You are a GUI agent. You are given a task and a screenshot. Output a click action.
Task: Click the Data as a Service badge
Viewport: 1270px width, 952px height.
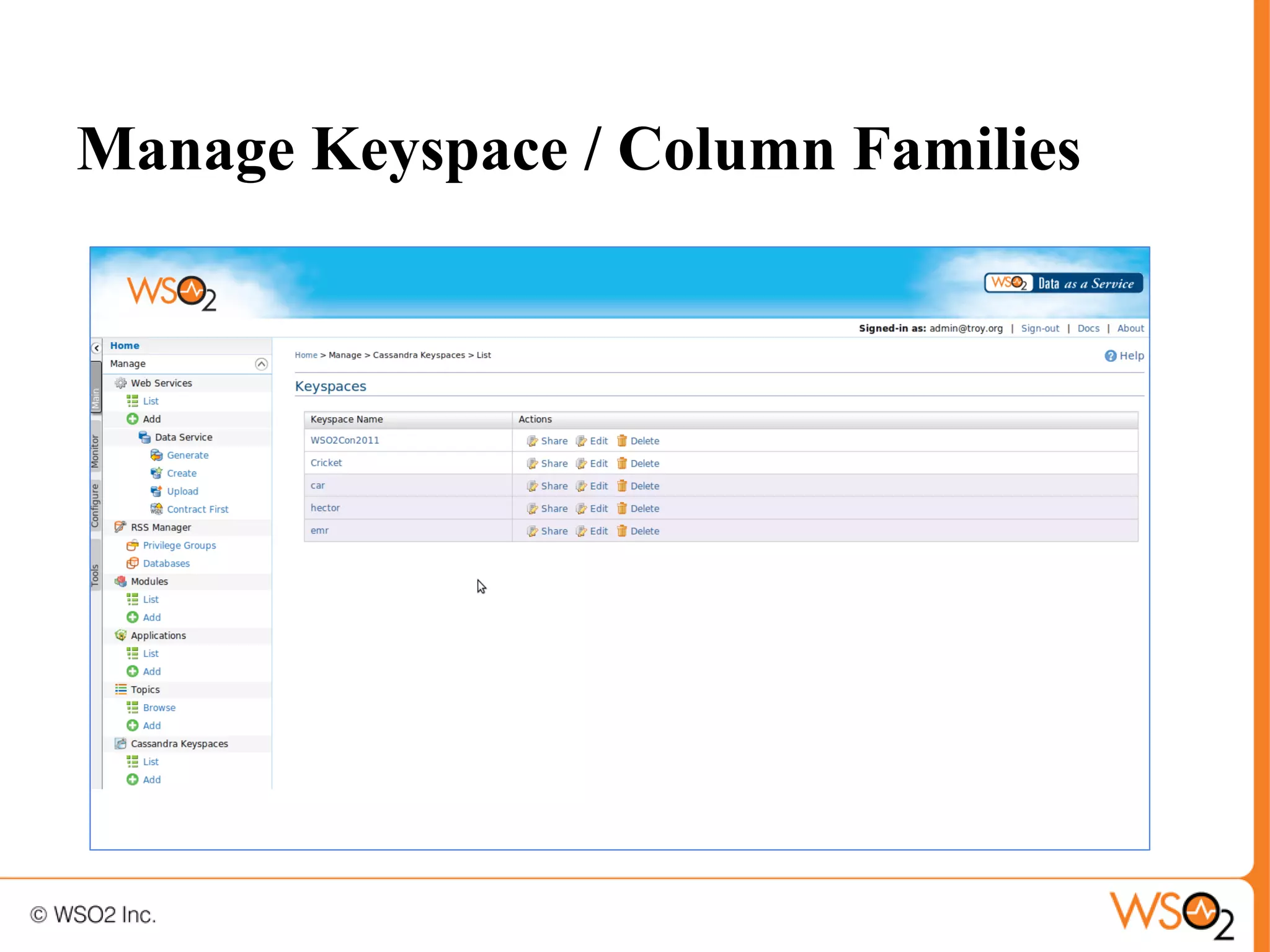(1064, 283)
